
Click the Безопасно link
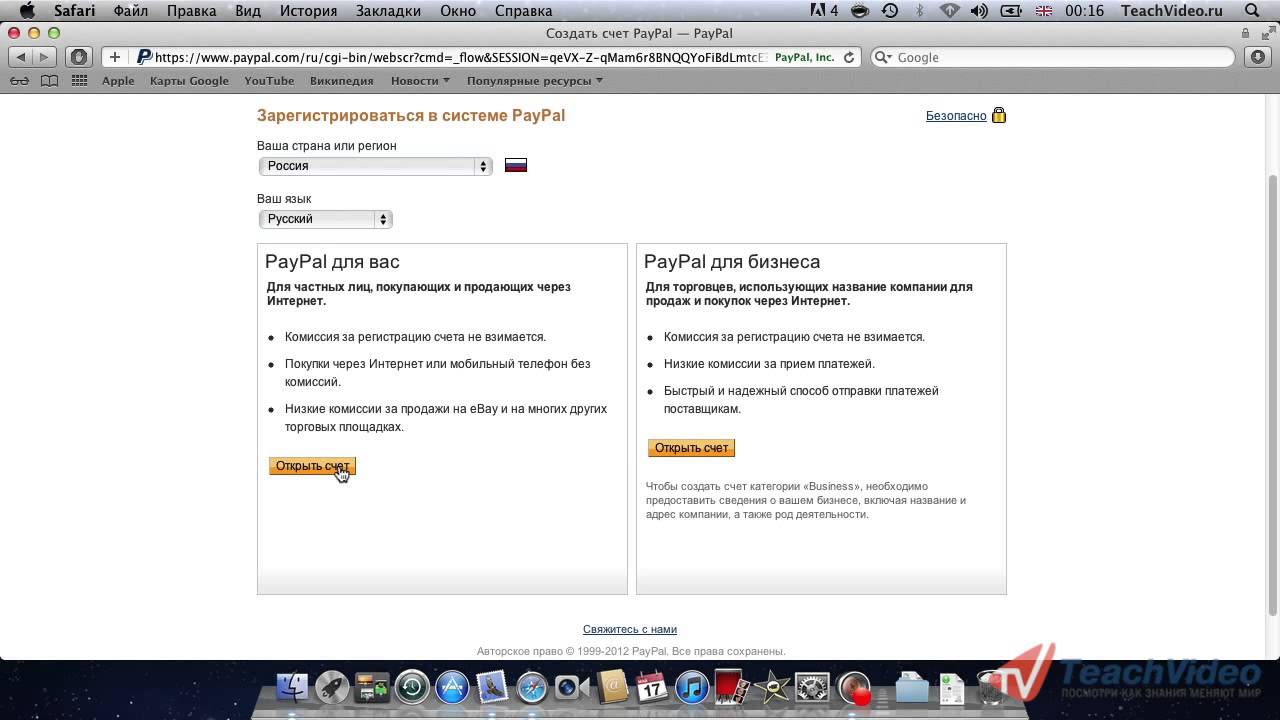point(956,116)
